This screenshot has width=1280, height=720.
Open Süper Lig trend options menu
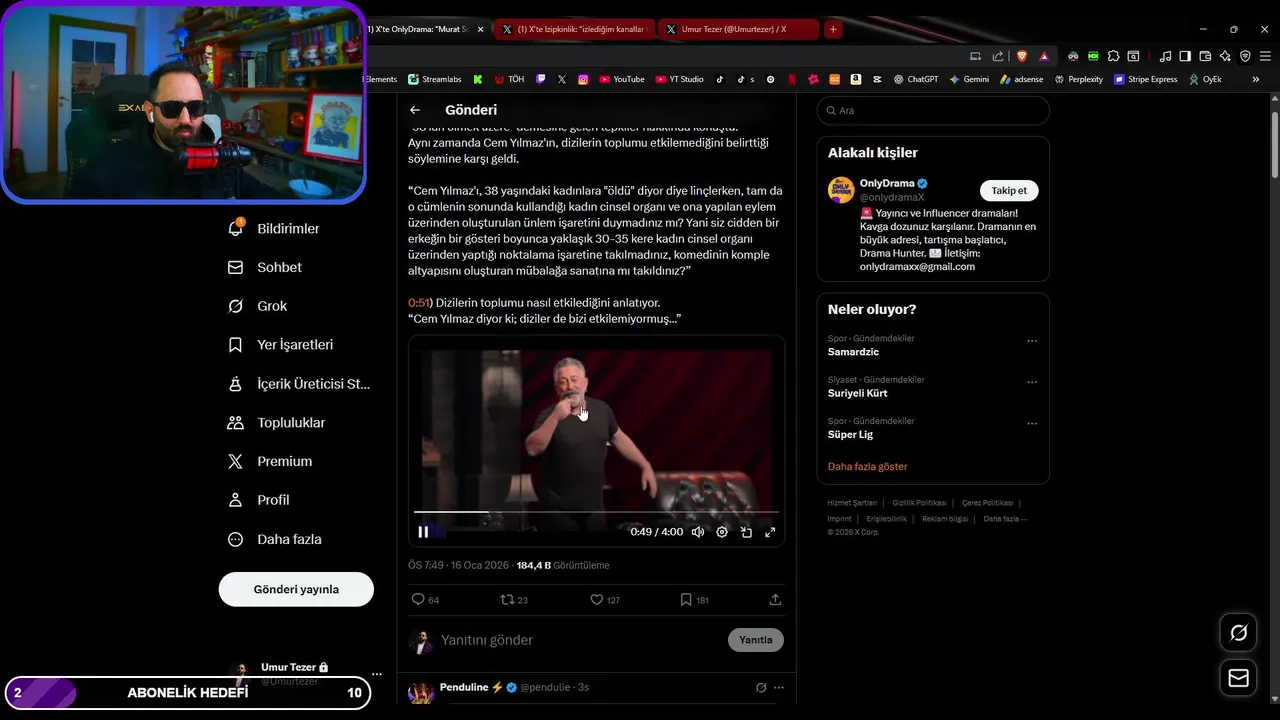pos(1032,423)
